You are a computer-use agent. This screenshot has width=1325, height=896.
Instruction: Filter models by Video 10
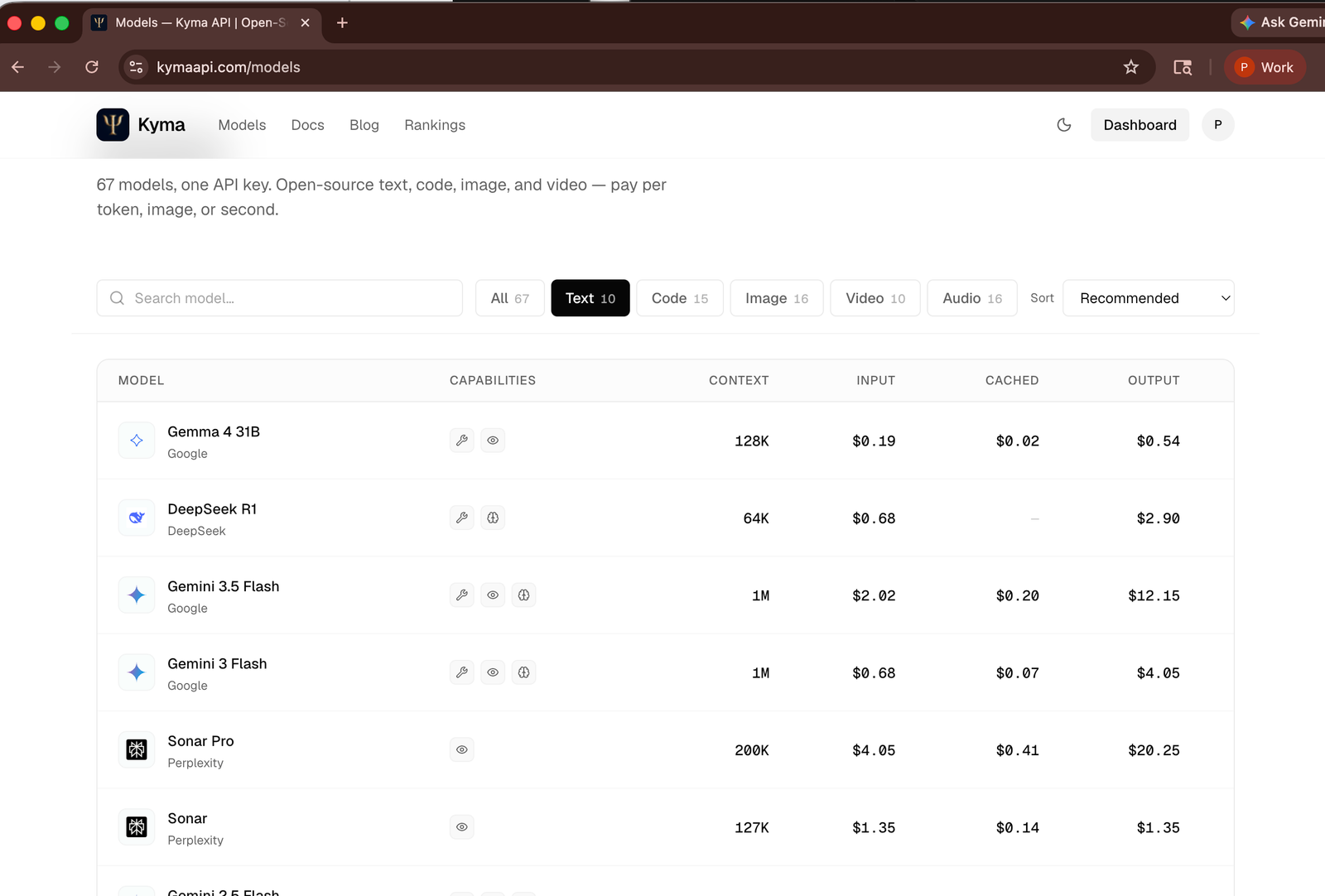(875, 298)
